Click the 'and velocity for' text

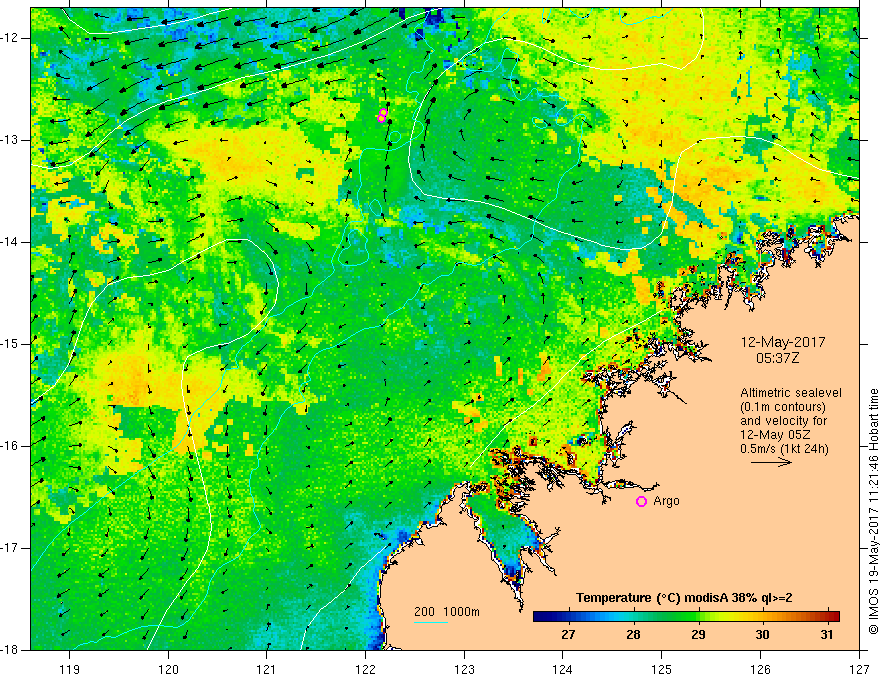(783, 421)
